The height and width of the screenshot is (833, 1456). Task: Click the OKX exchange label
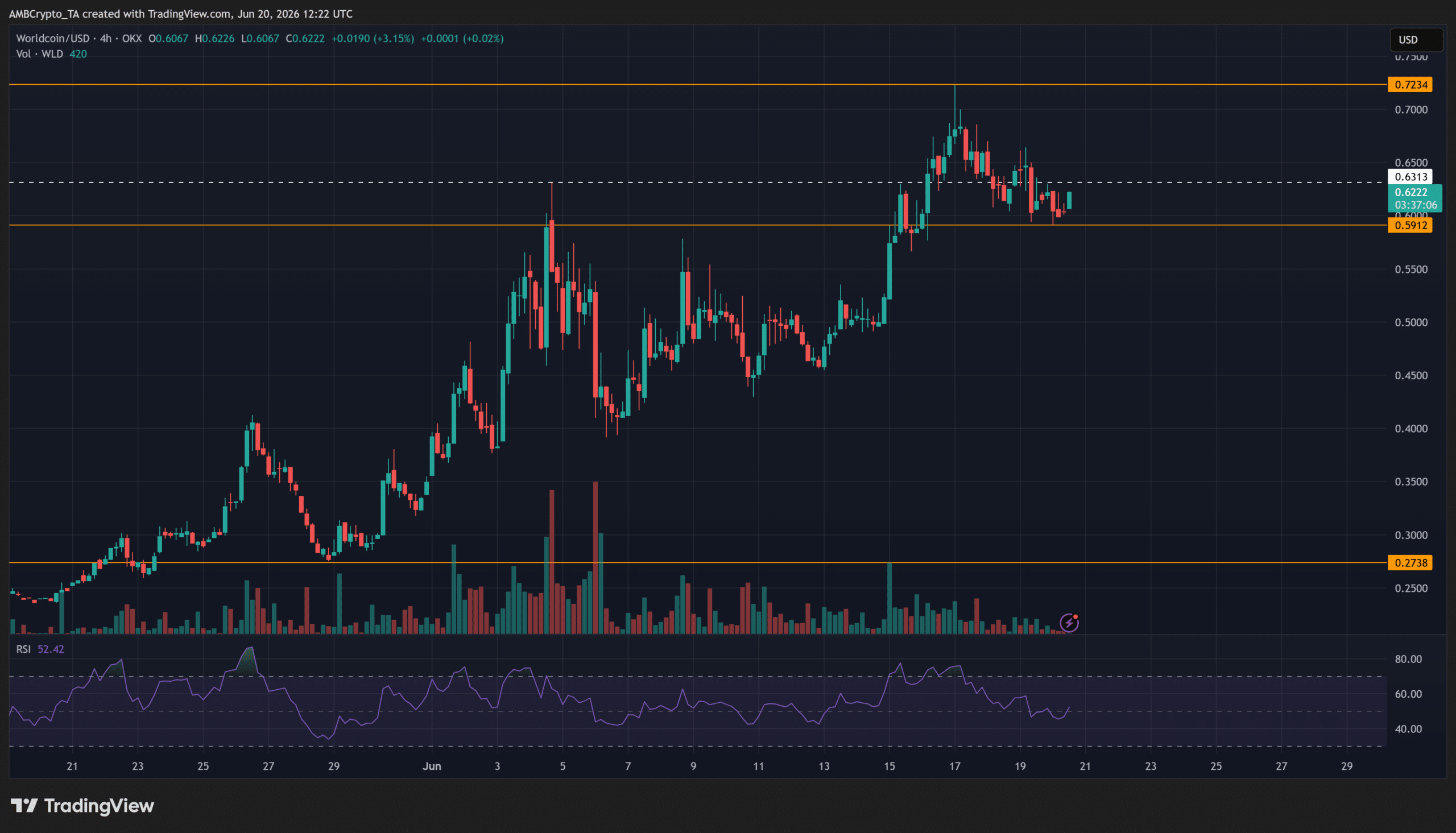click(131, 38)
